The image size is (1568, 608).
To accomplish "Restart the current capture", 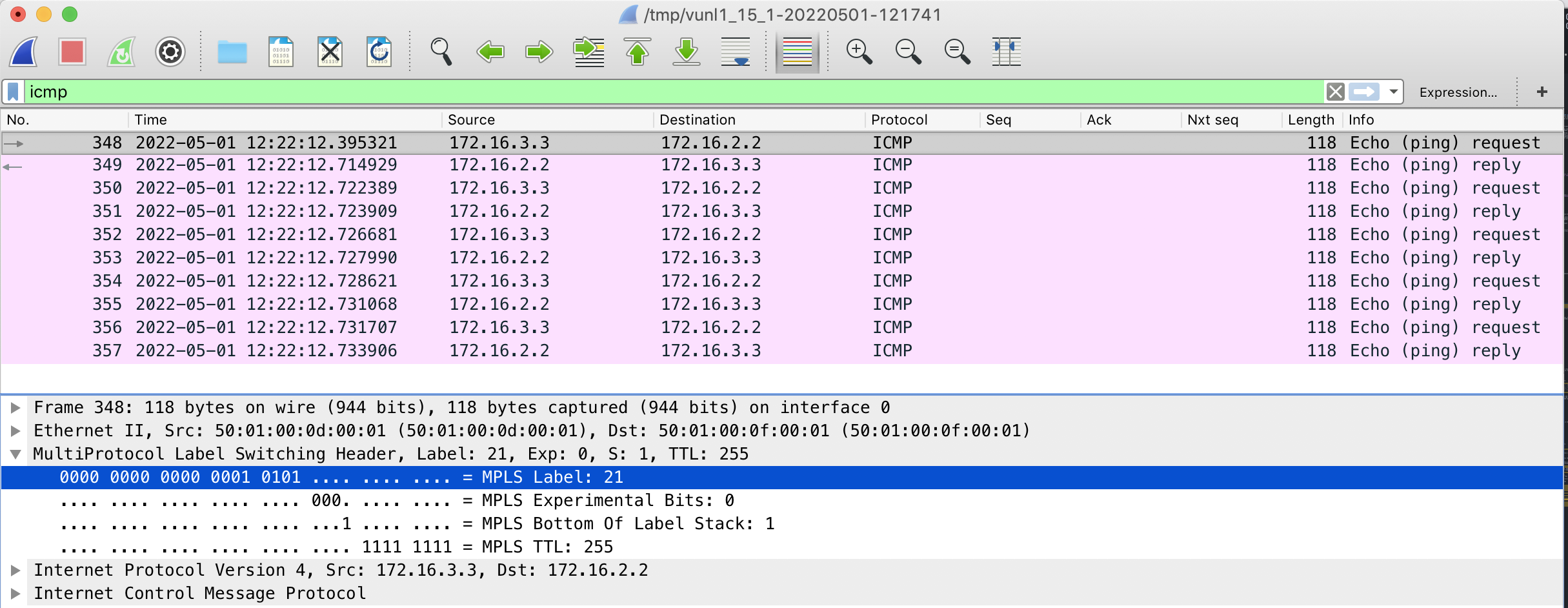I will 121,52.
